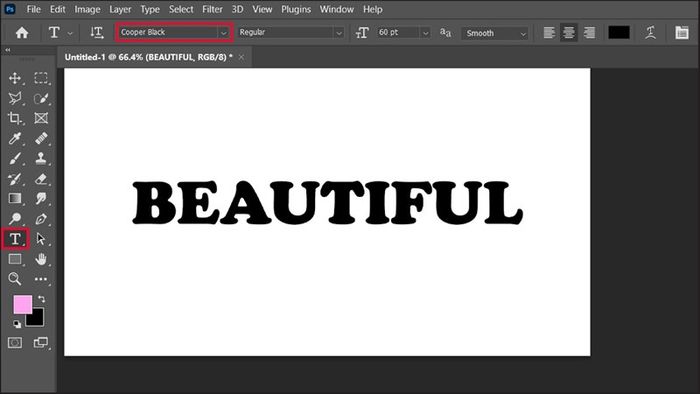This screenshot has height=394, width=700.
Task: Pick the Eyedropper tool
Action: click(15, 138)
